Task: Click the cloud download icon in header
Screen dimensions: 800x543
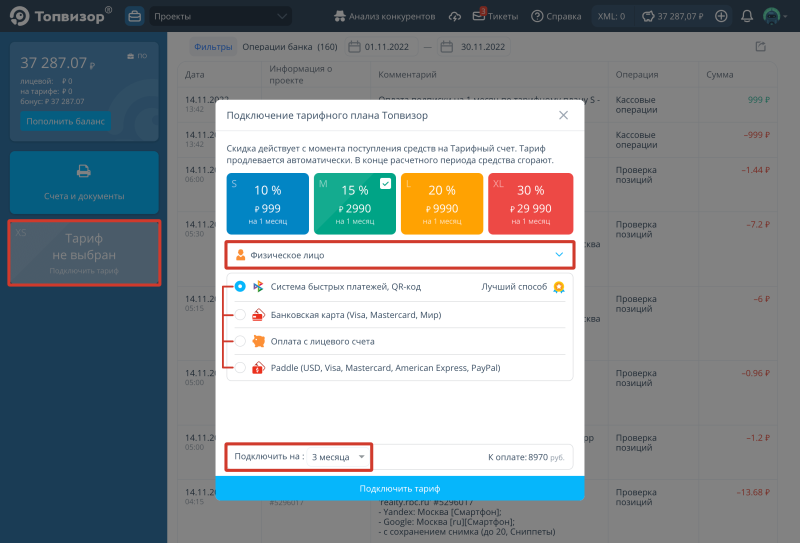Action: pos(455,16)
